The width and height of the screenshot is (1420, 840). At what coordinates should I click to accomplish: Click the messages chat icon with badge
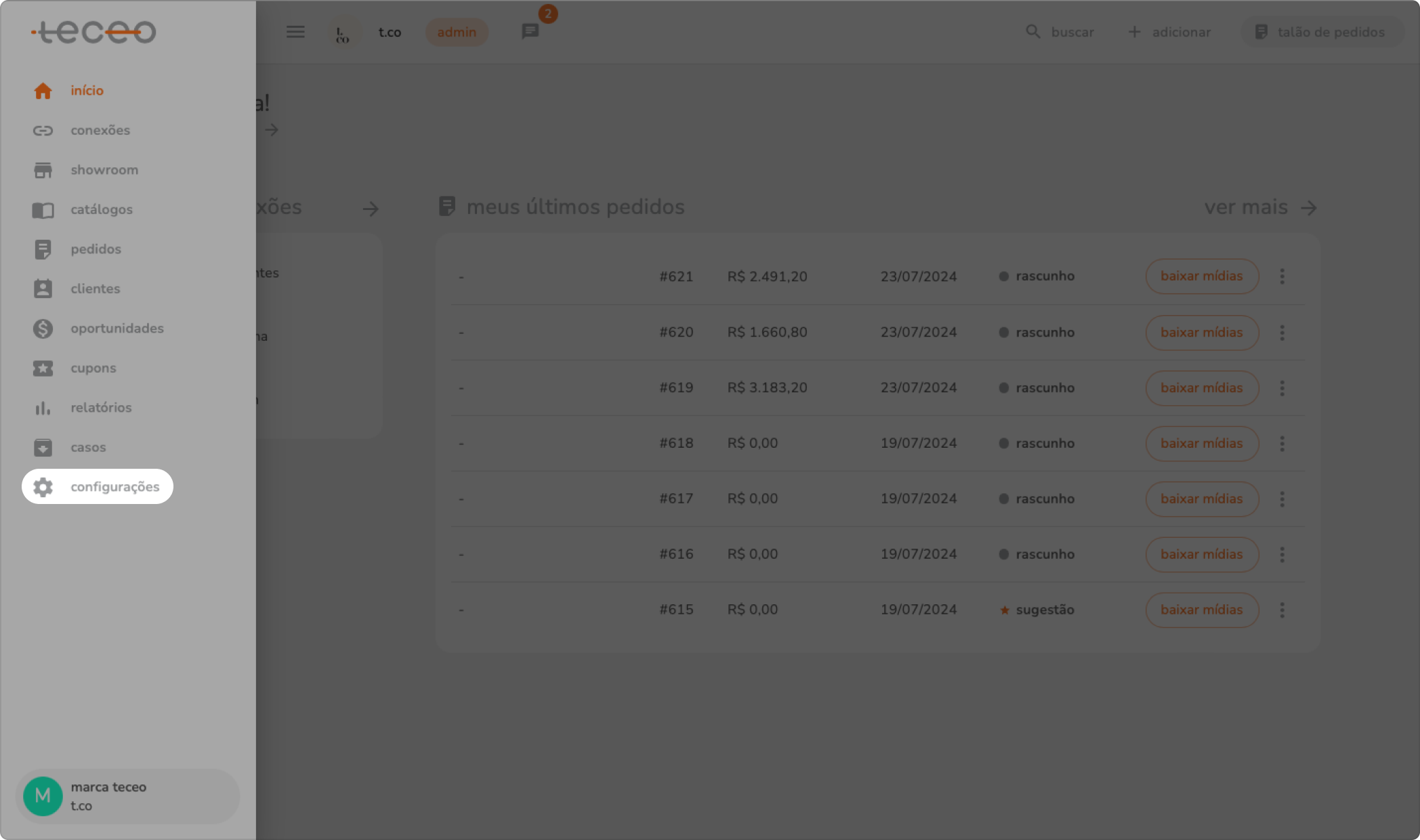(x=530, y=32)
